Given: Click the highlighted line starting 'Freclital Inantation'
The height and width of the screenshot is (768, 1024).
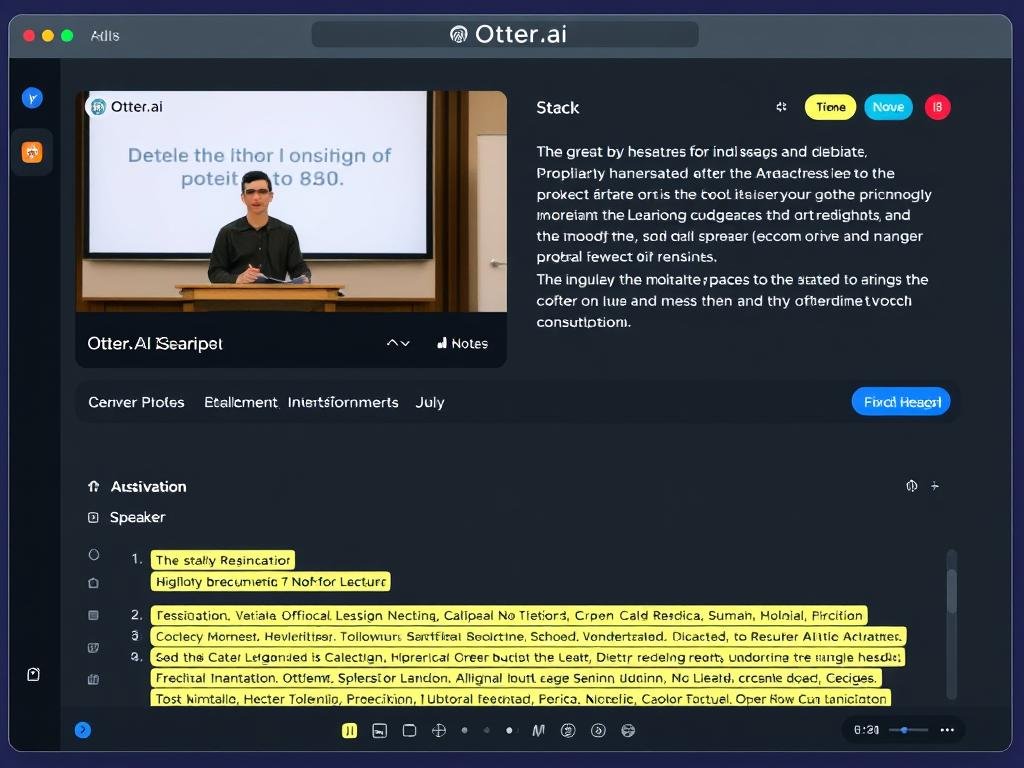Looking at the screenshot, I should point(516,678).
